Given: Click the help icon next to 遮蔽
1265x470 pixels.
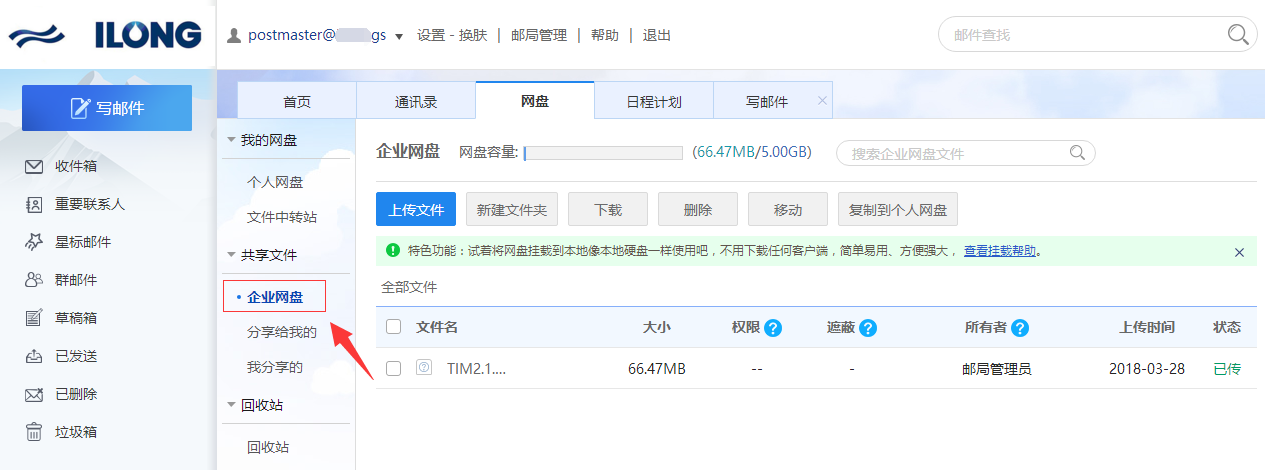Looking at the screenshot, I should coord(867,328).
